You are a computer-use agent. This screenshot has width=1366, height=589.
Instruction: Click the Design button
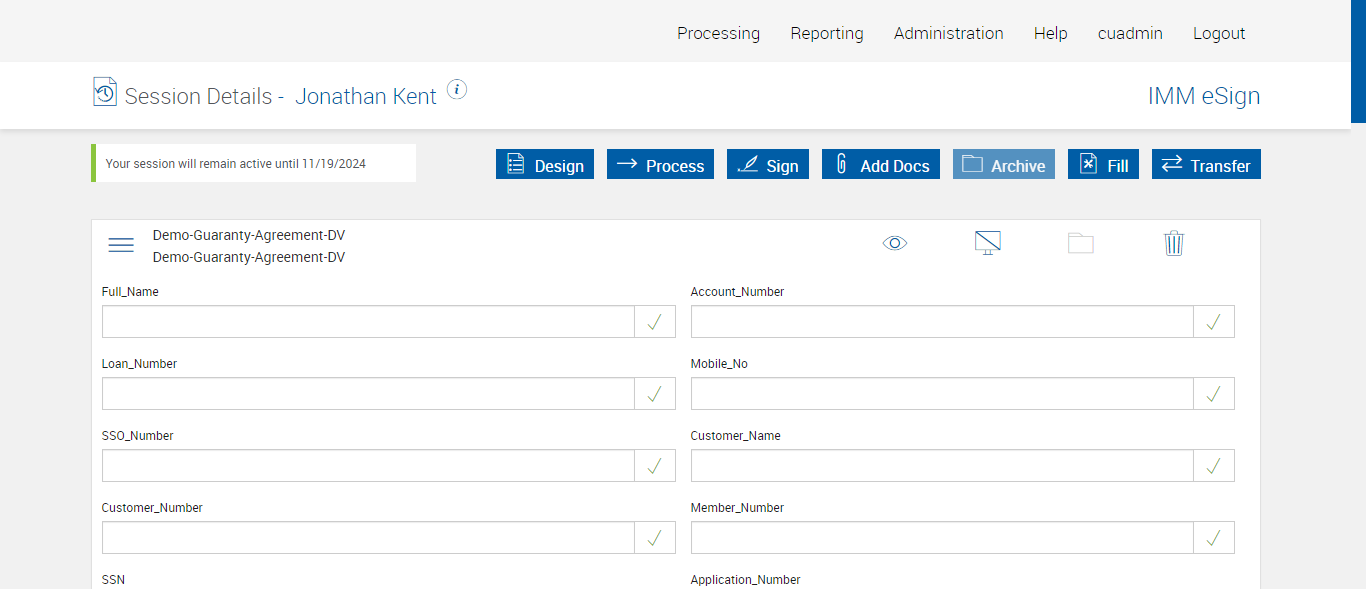pyautogui.click(x=545, y=165)
